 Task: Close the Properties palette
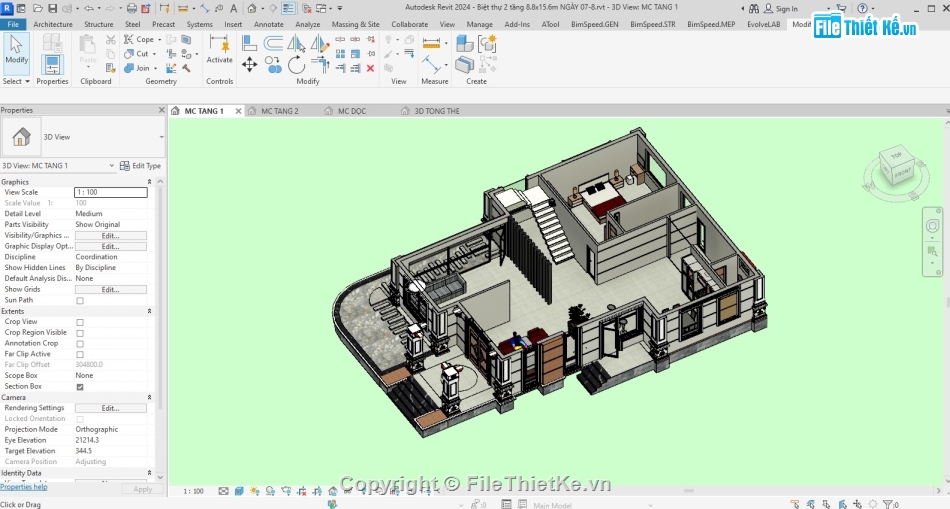(161, 110)
